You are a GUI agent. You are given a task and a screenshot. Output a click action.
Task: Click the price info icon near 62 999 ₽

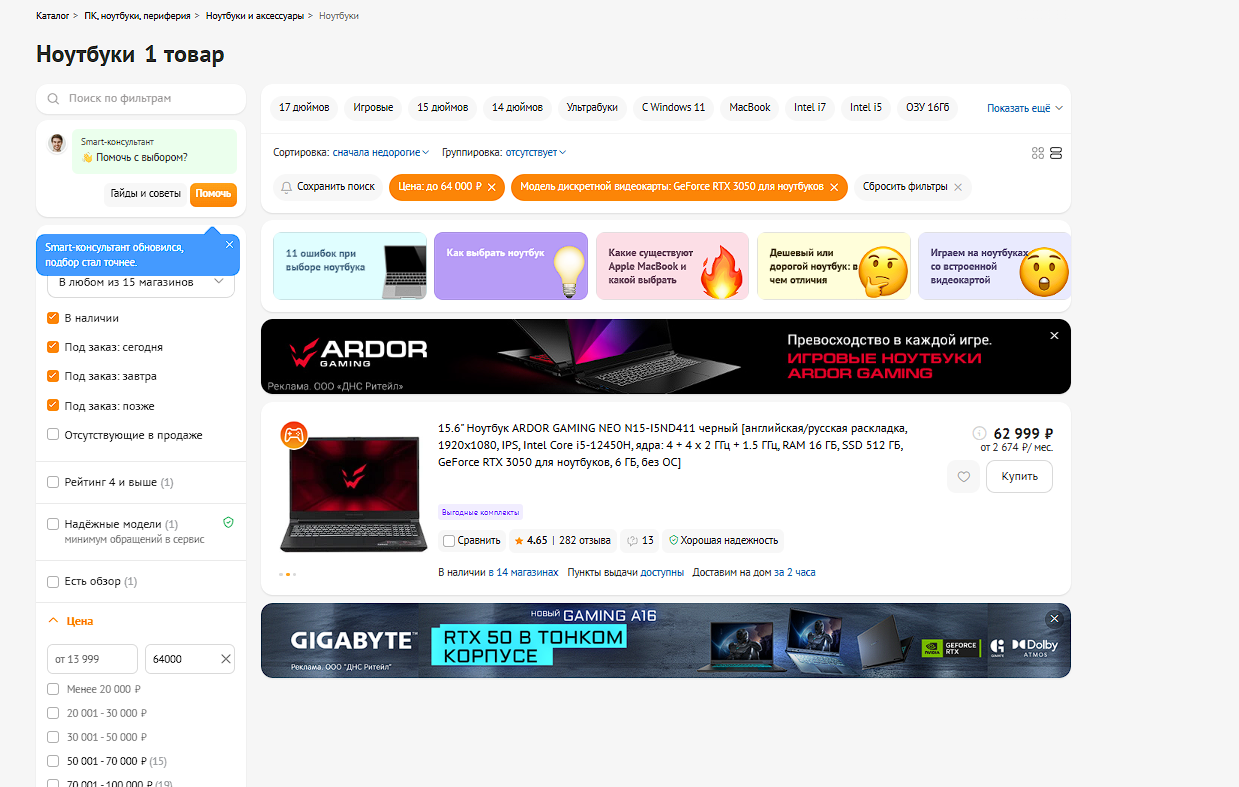tap(980, 433)
